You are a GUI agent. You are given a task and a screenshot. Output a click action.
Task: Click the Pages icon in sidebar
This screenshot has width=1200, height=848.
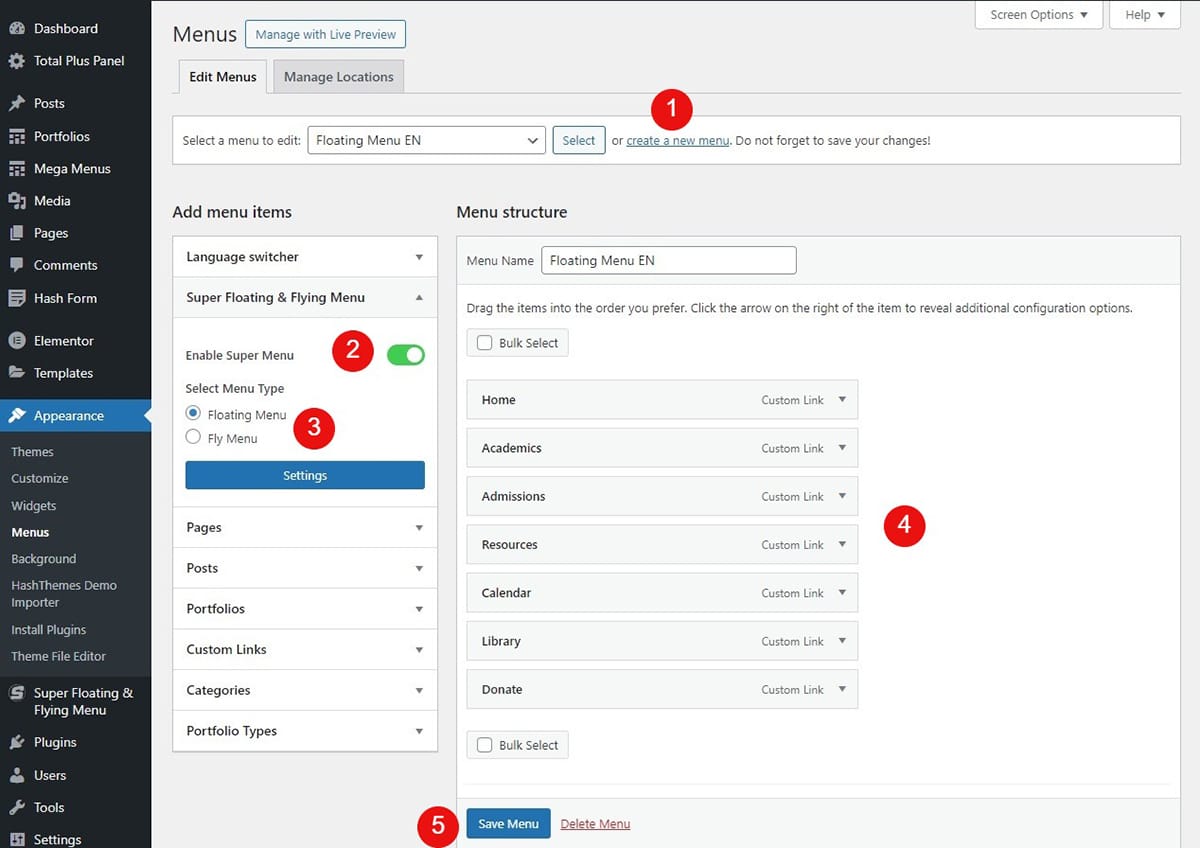click(x=17, y=233)
